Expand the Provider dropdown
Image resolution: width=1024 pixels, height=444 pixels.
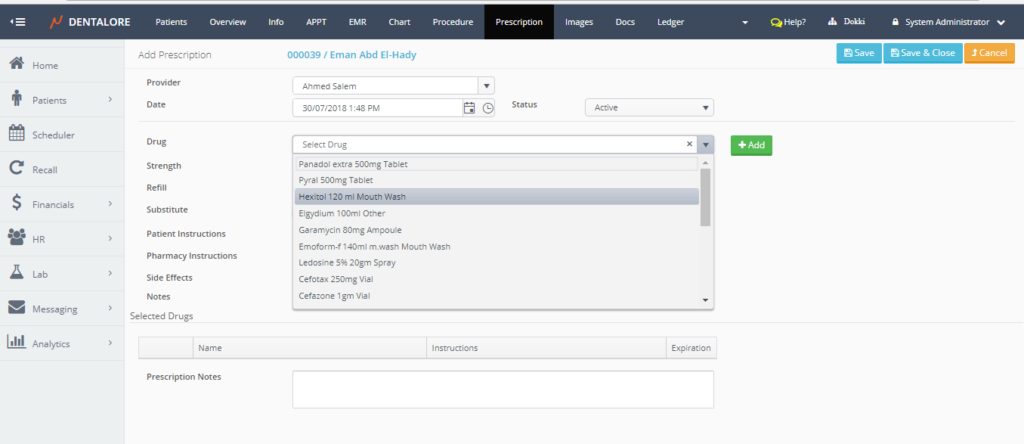(x=486, y=86)
